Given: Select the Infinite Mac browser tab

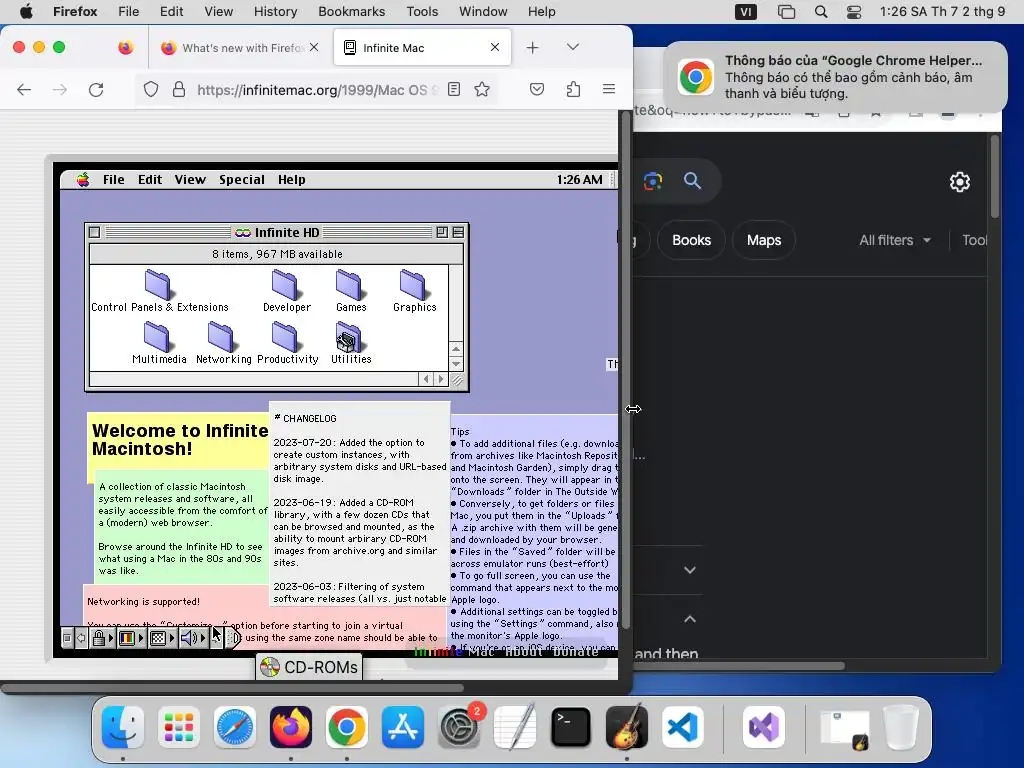Looking at the screenshot, I should click(x=421, y=48).
